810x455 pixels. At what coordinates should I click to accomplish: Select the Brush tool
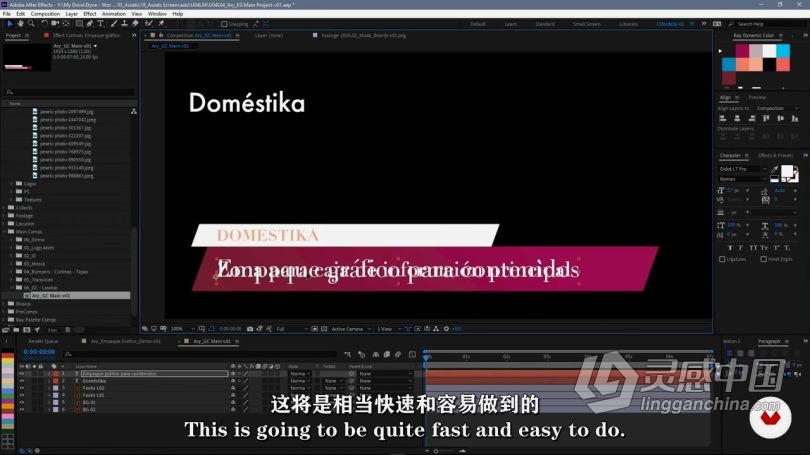114,24
